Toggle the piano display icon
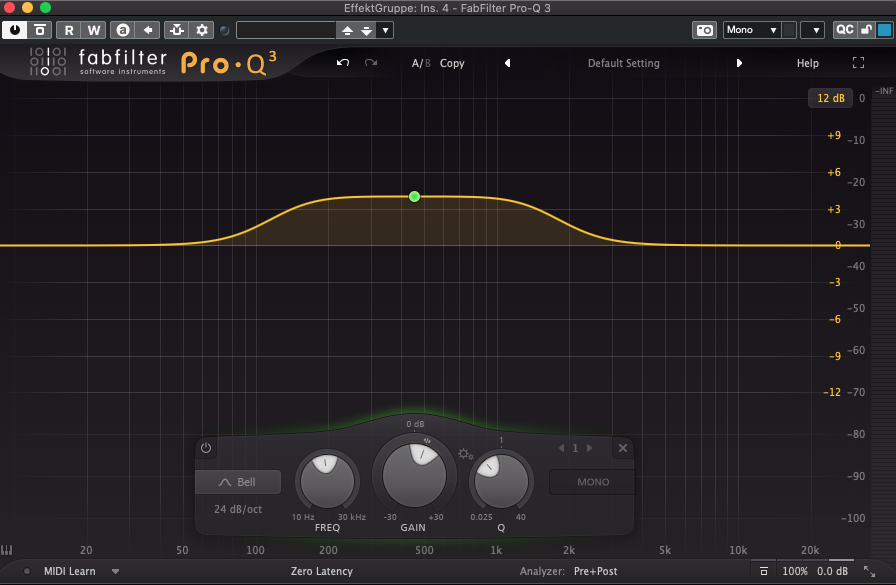 click(x=6, y=550)
